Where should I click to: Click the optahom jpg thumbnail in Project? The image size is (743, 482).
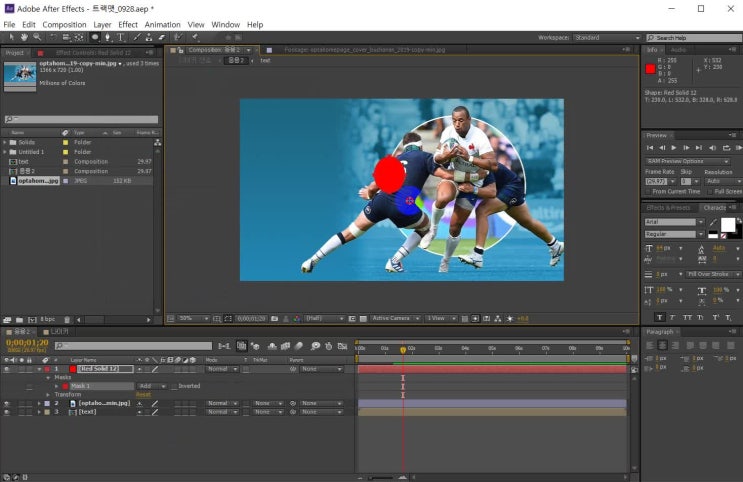(x=20, y=75)
